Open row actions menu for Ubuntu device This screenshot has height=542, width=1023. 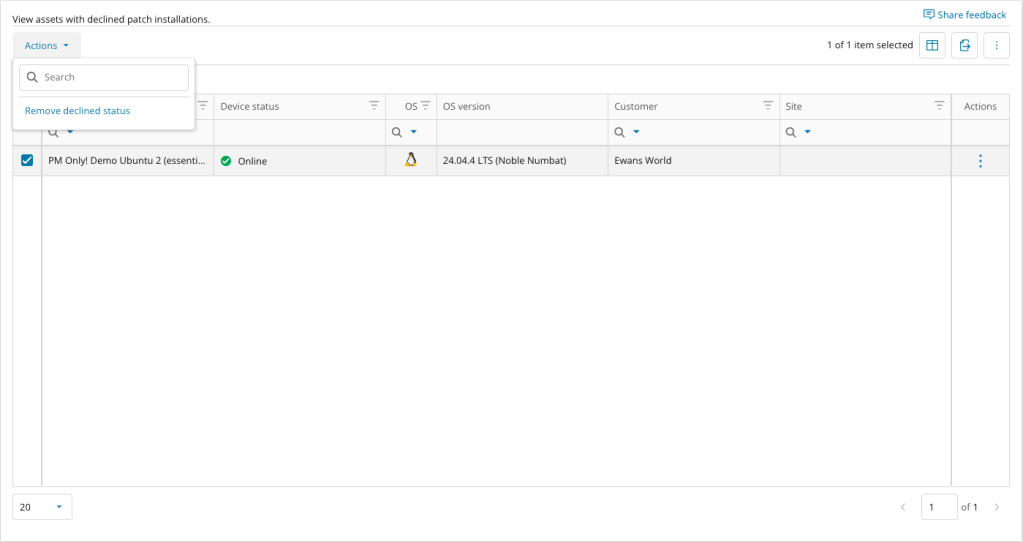click(x=980, y=161)
